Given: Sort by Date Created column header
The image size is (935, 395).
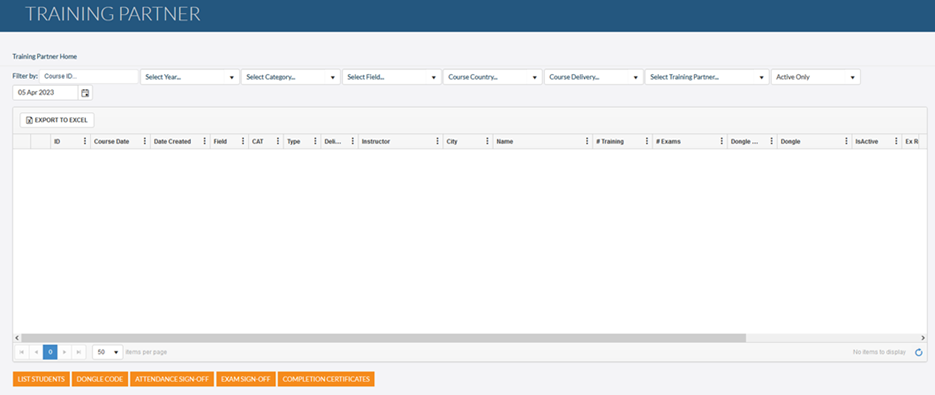Looking at the screenshot, I should [x=172, y=142].
